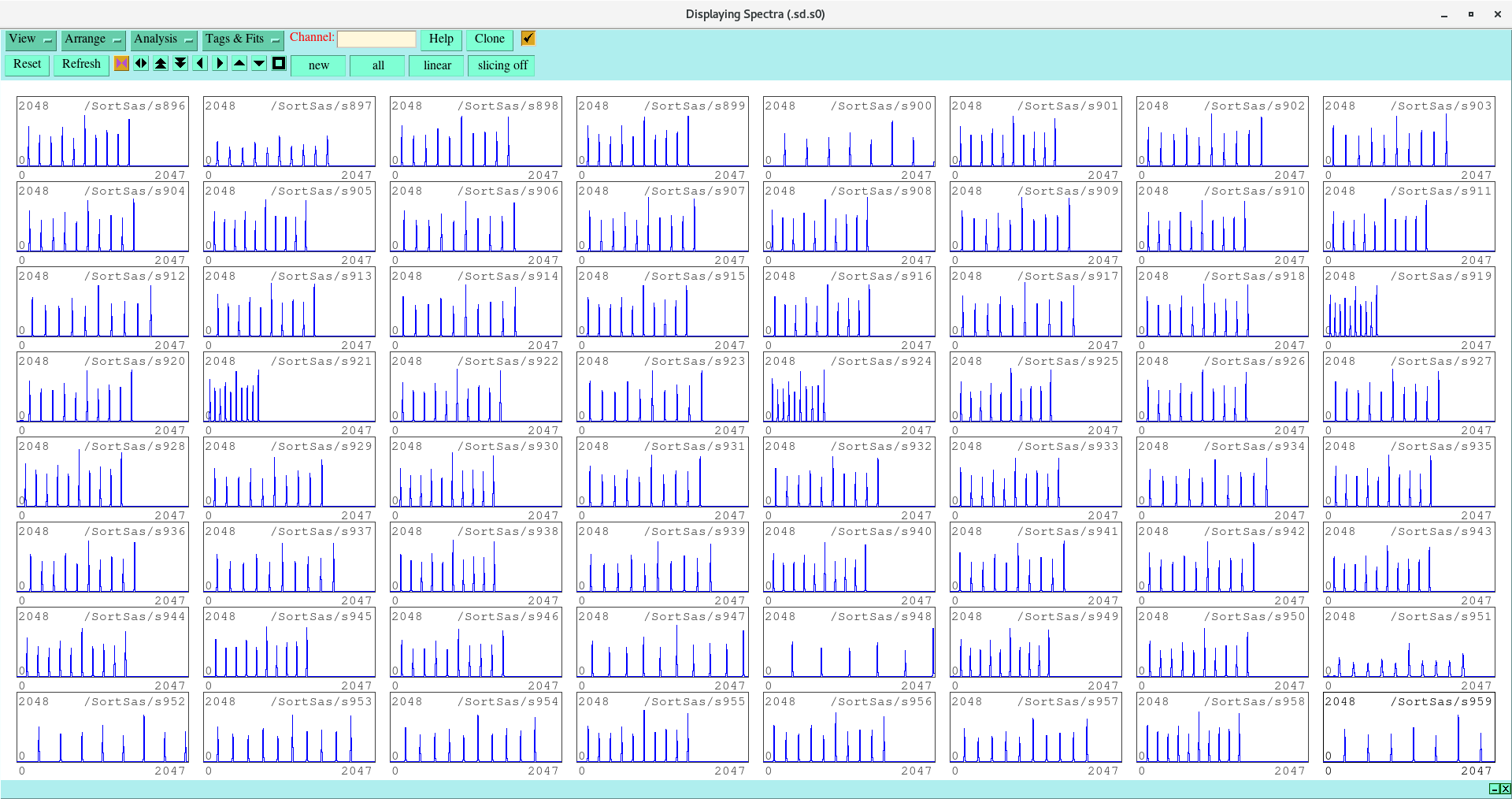The height and width of the screenshot is (799, 1512).
Task: Select spectrum /SortSas/s900
Action: [x=849, y=132]
